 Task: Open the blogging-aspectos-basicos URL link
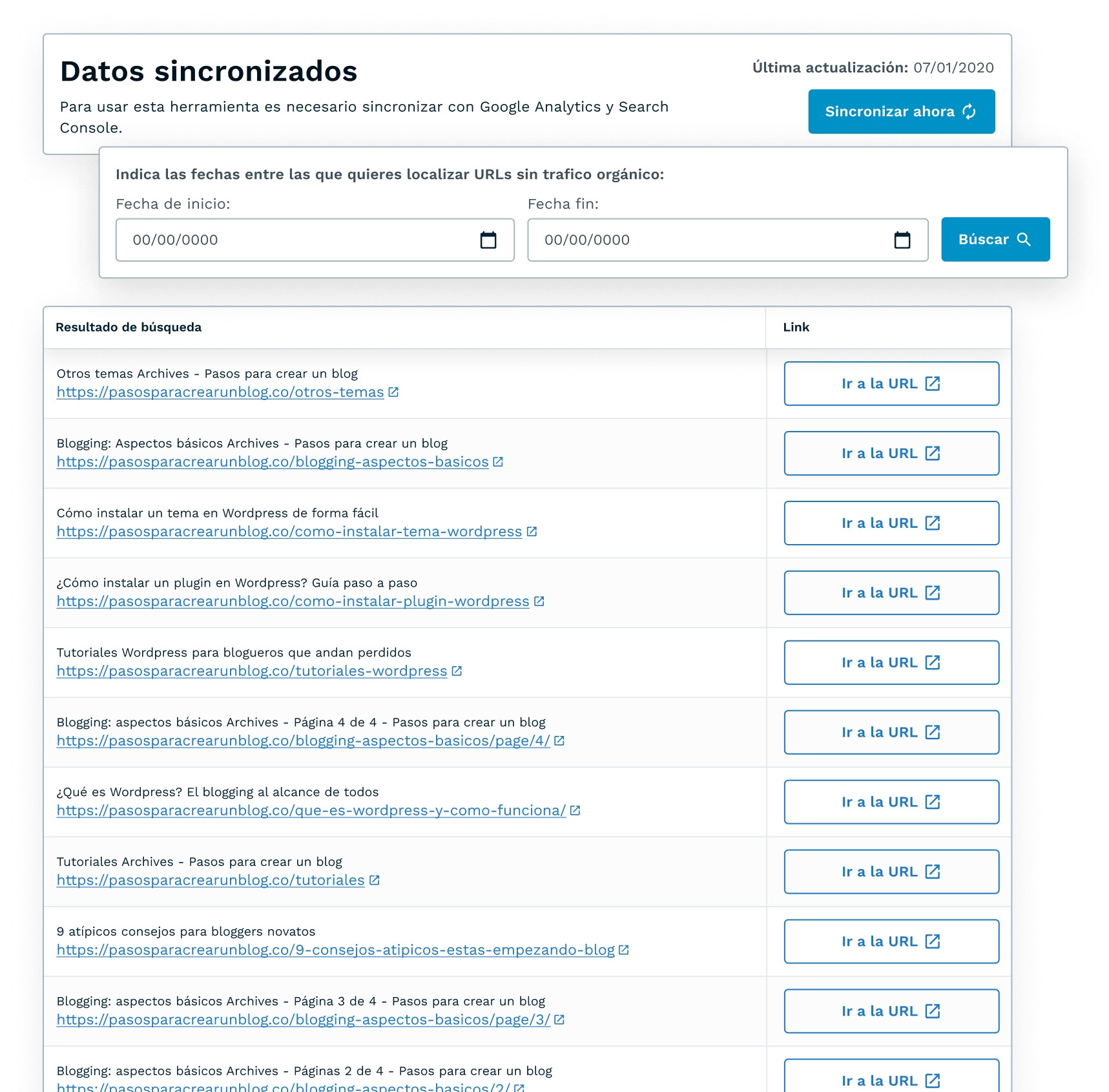[273, 462]
